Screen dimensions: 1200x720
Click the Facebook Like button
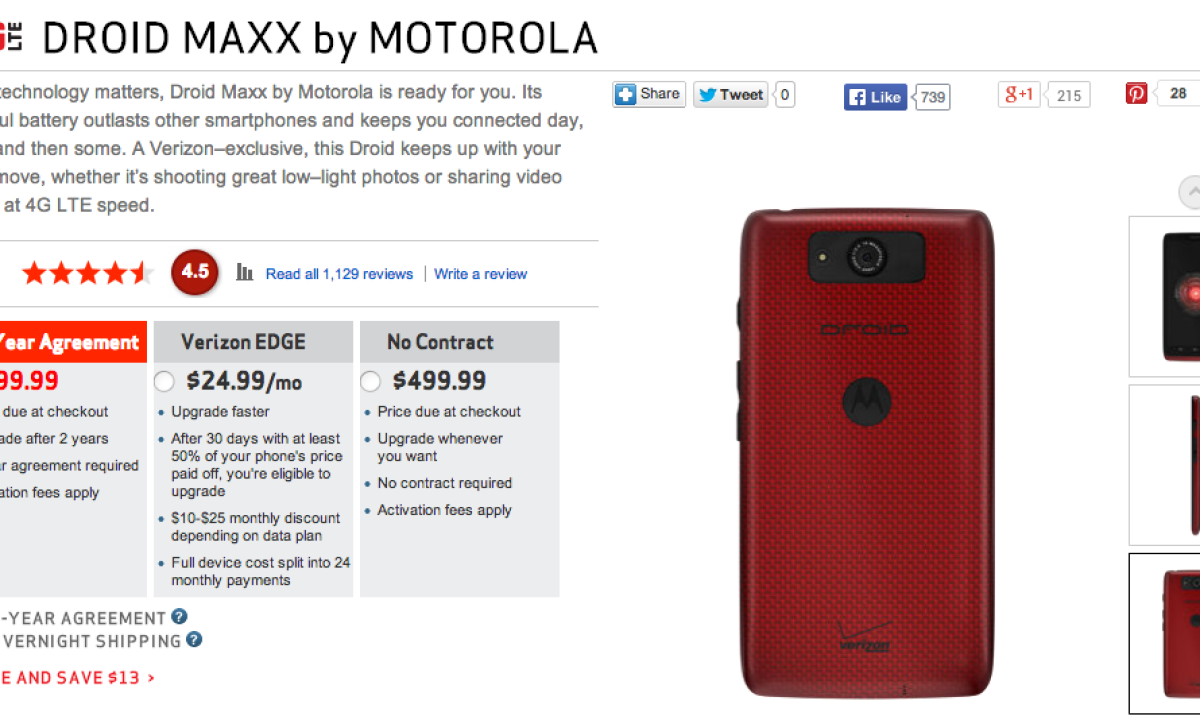[x=875, y=97]
